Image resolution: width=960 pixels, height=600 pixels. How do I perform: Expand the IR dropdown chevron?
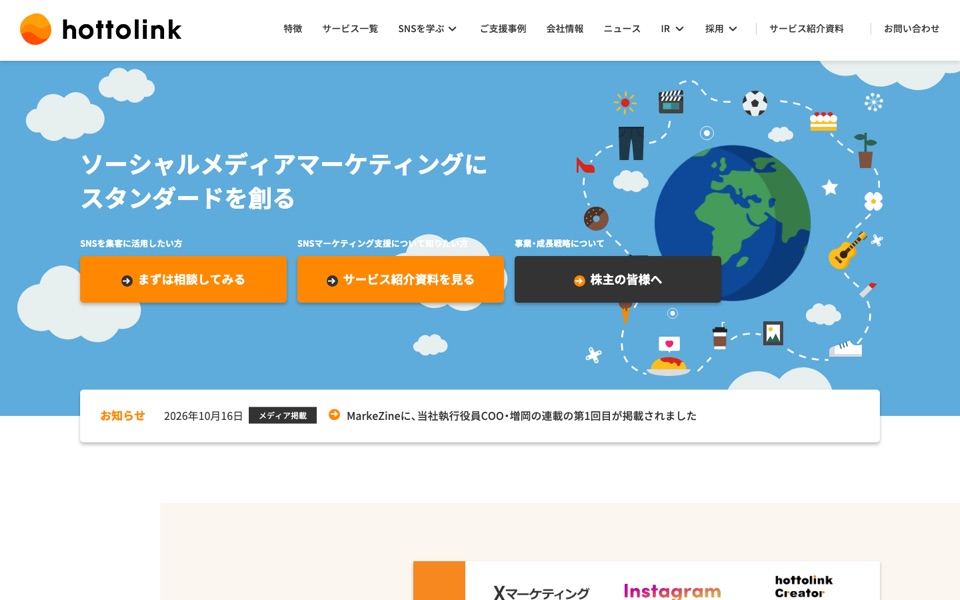pyautogui.click(x=680, y=29)
